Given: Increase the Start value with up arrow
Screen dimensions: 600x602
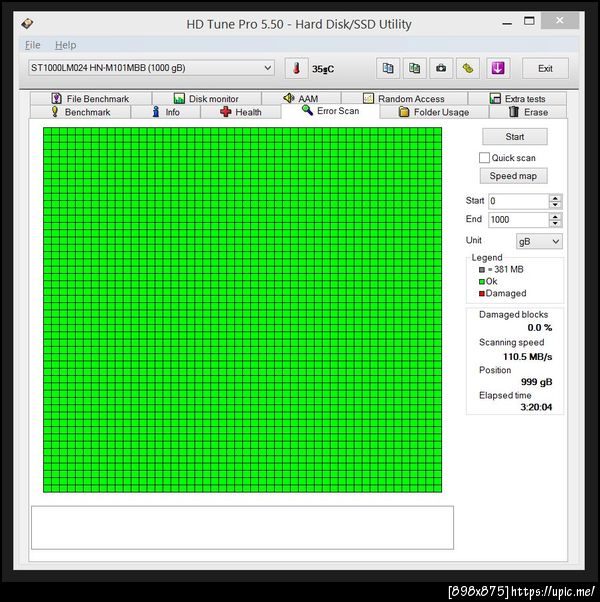Looking at the screenshot, I should (x=555, y=198).
